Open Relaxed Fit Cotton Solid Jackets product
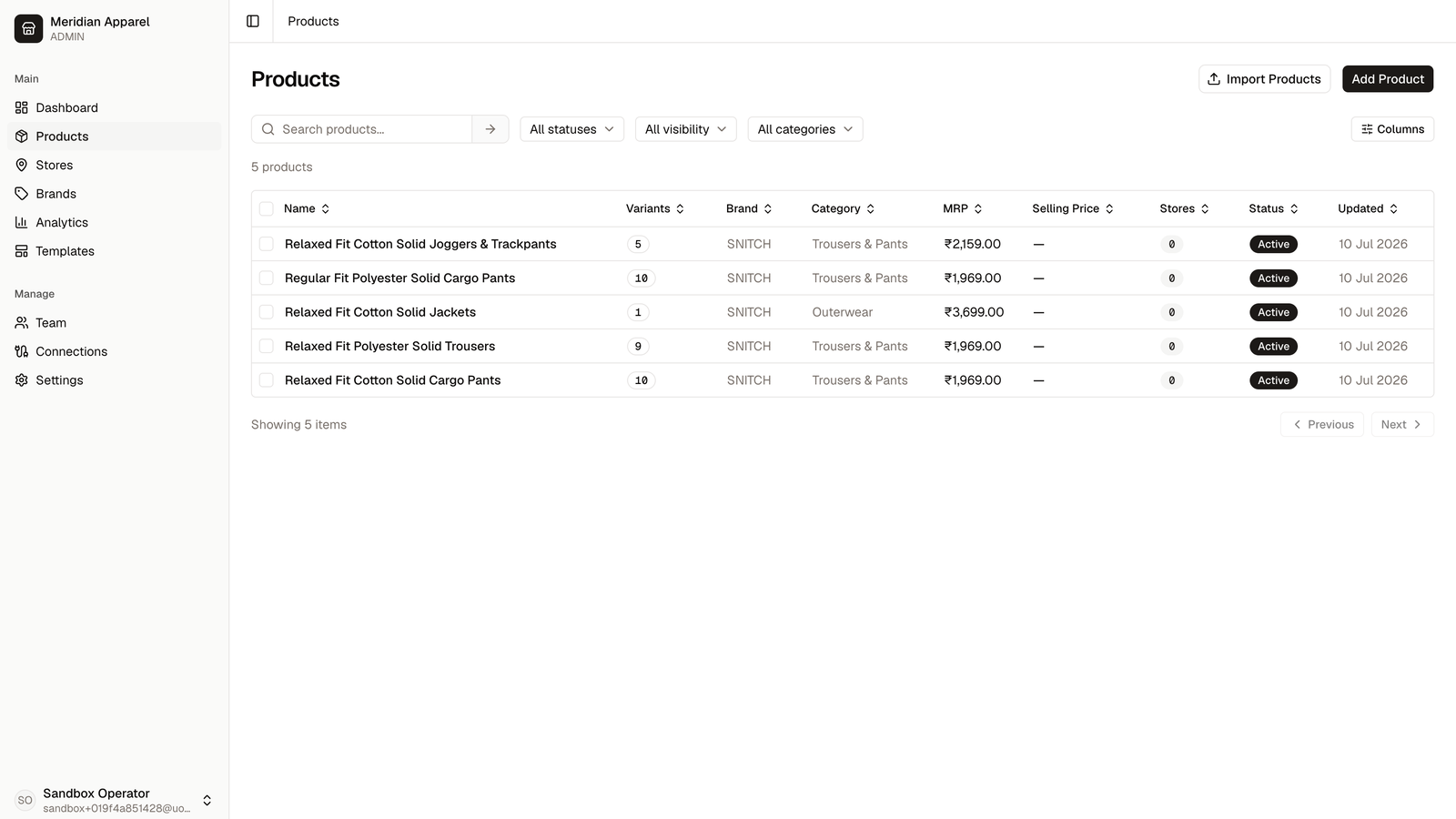This screenshot has width=1456, height=819. click(380, 312)
